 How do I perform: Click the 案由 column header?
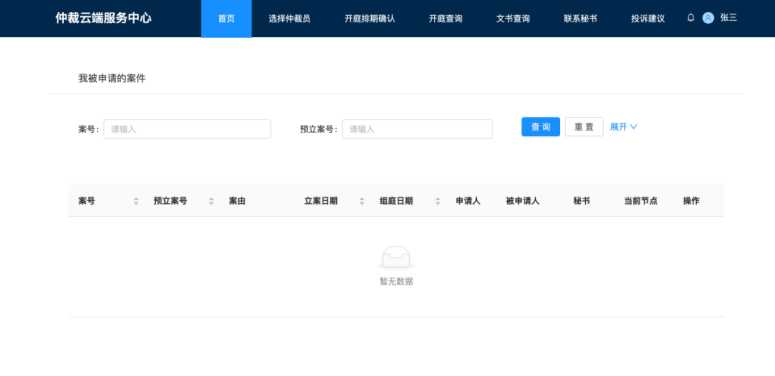coord(237,201)
